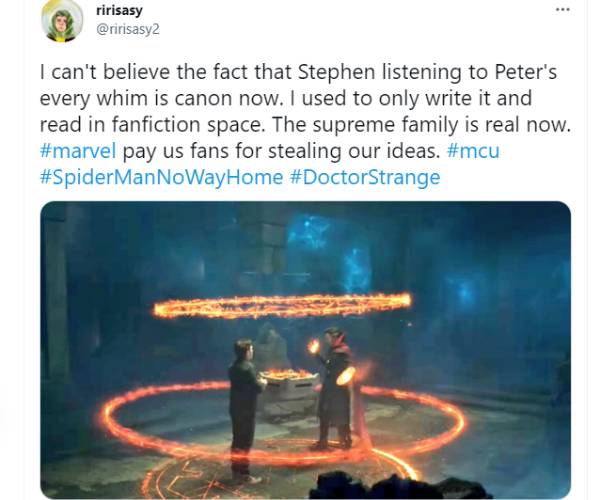
Task: Click the tweet text starting "I can't believe"
Action: 305,124
